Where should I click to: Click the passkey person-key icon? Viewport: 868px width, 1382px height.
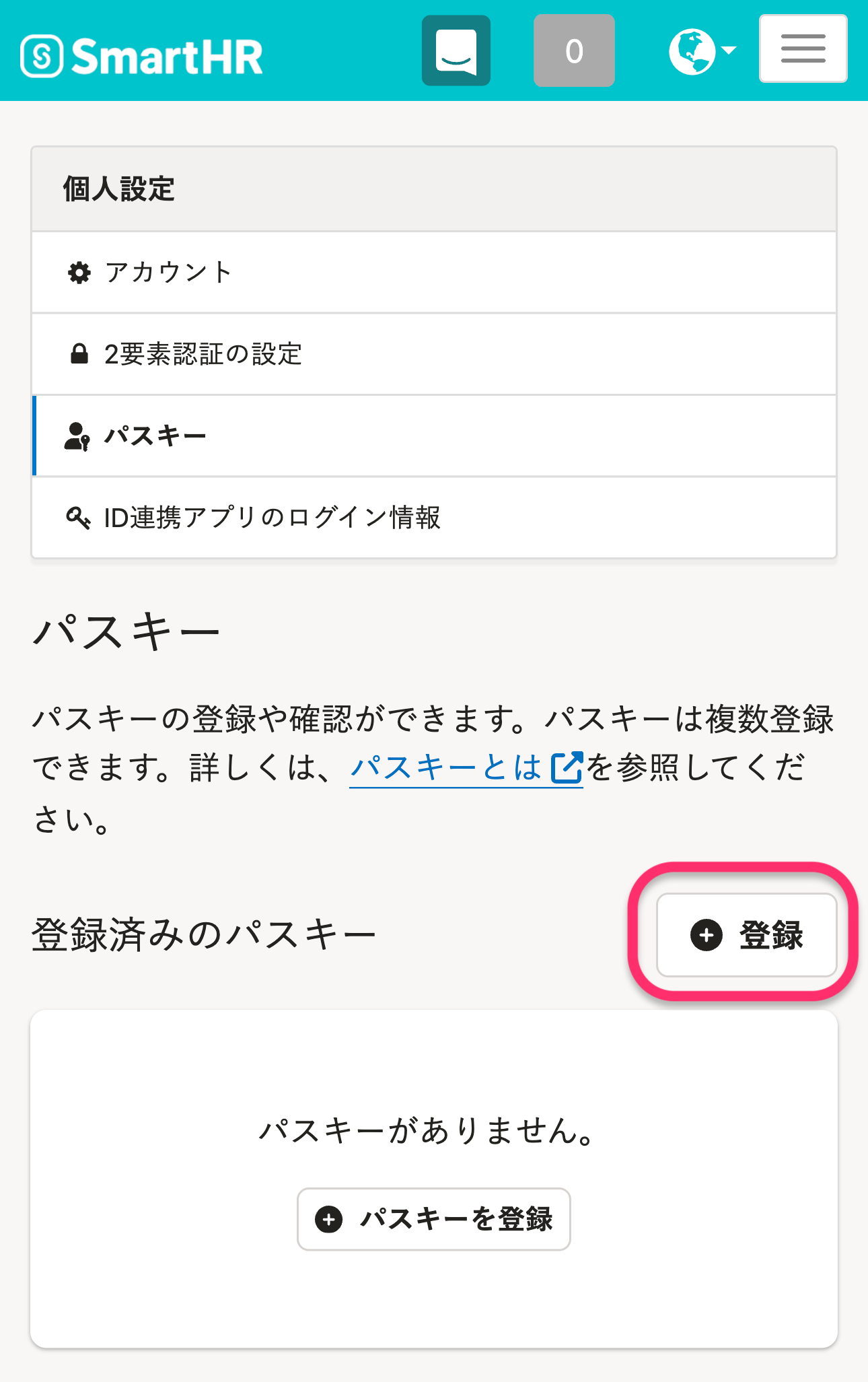(x=77, y=436)
